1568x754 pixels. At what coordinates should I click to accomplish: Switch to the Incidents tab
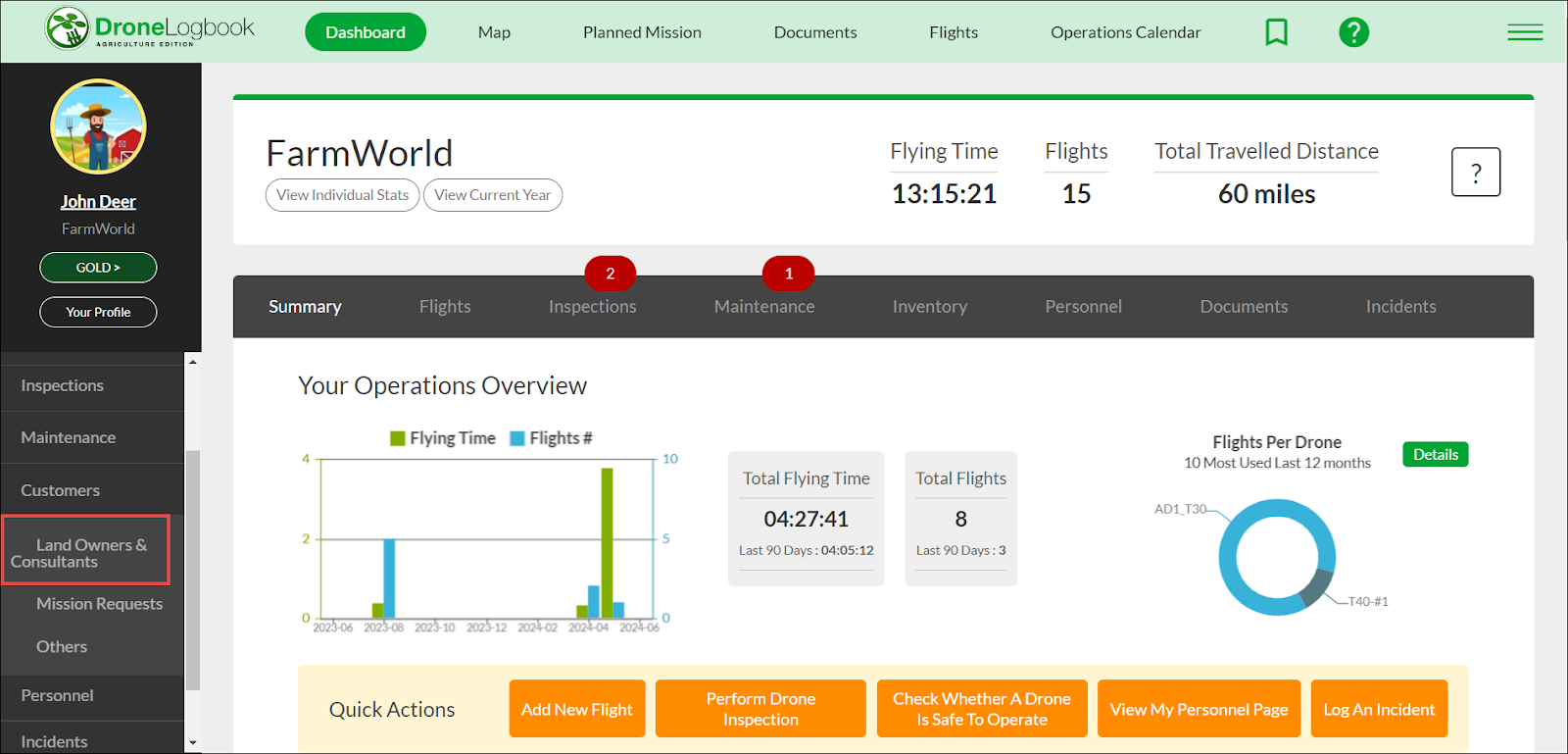[1400, 307]
